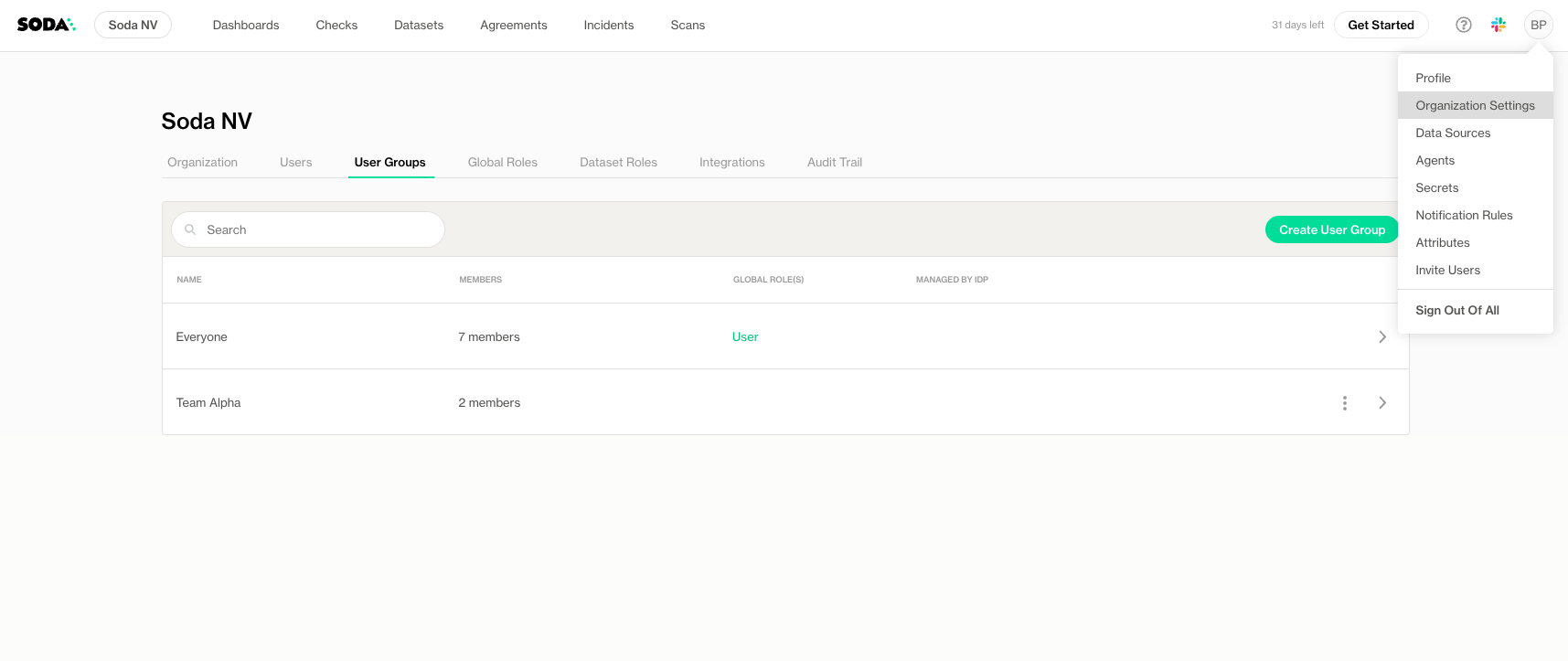Expand the Everyone group row chevron
The width and height of the screenshot is (1568, 661).
1381,337
